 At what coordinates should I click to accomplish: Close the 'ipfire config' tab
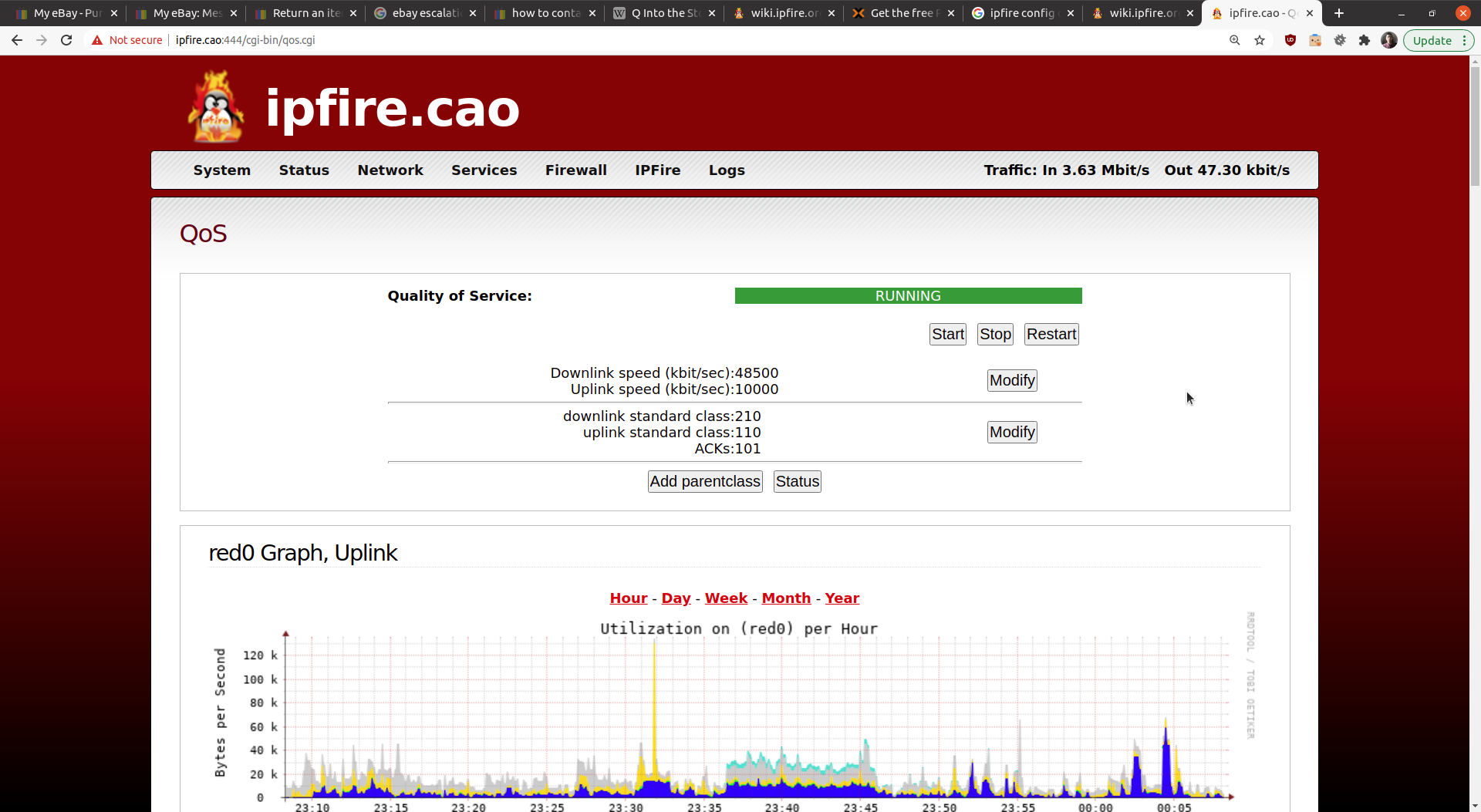coord(1071,13)
